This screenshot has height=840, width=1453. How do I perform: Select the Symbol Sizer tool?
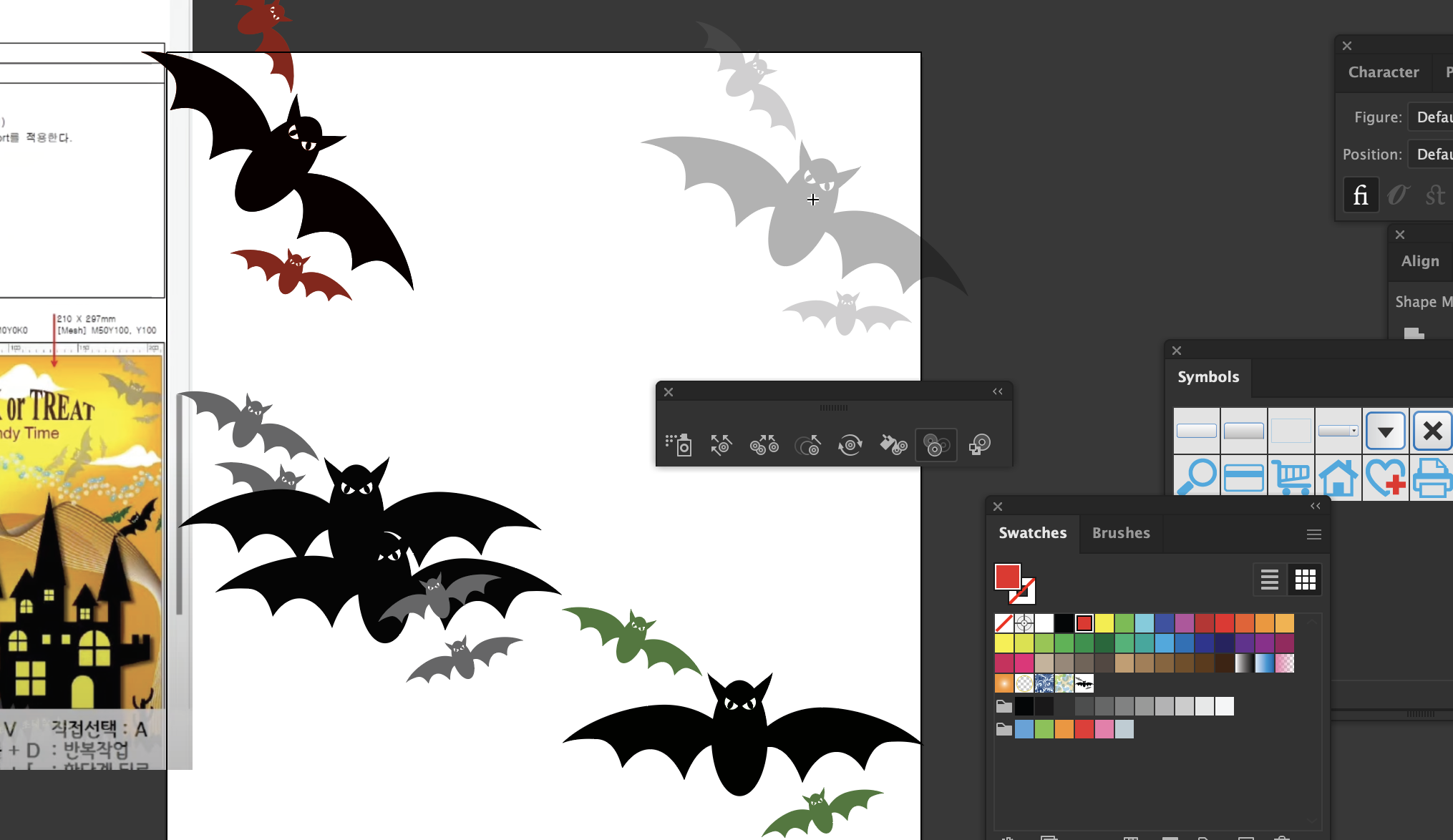pos(807,444)
